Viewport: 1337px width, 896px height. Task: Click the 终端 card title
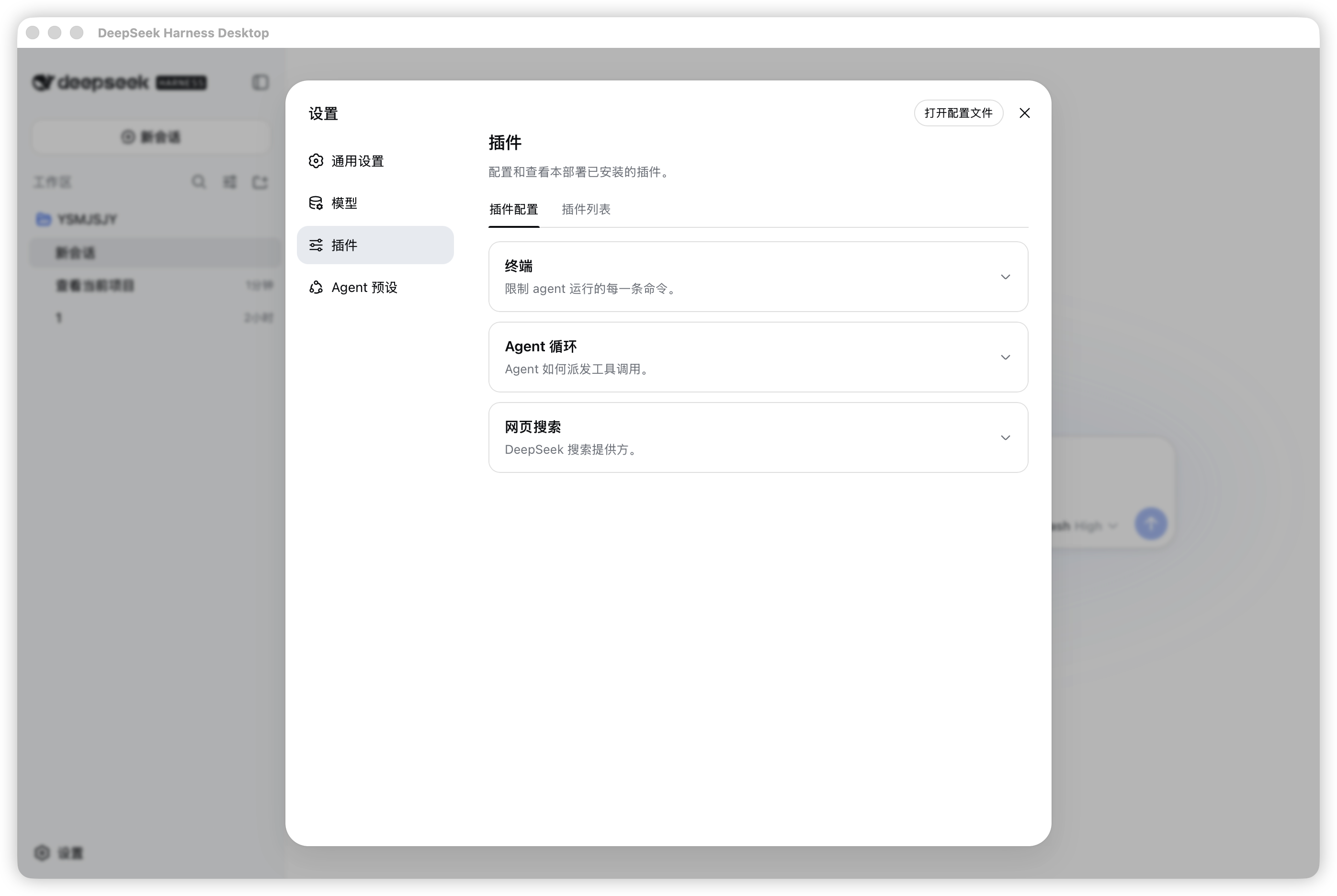pos(519,266)
